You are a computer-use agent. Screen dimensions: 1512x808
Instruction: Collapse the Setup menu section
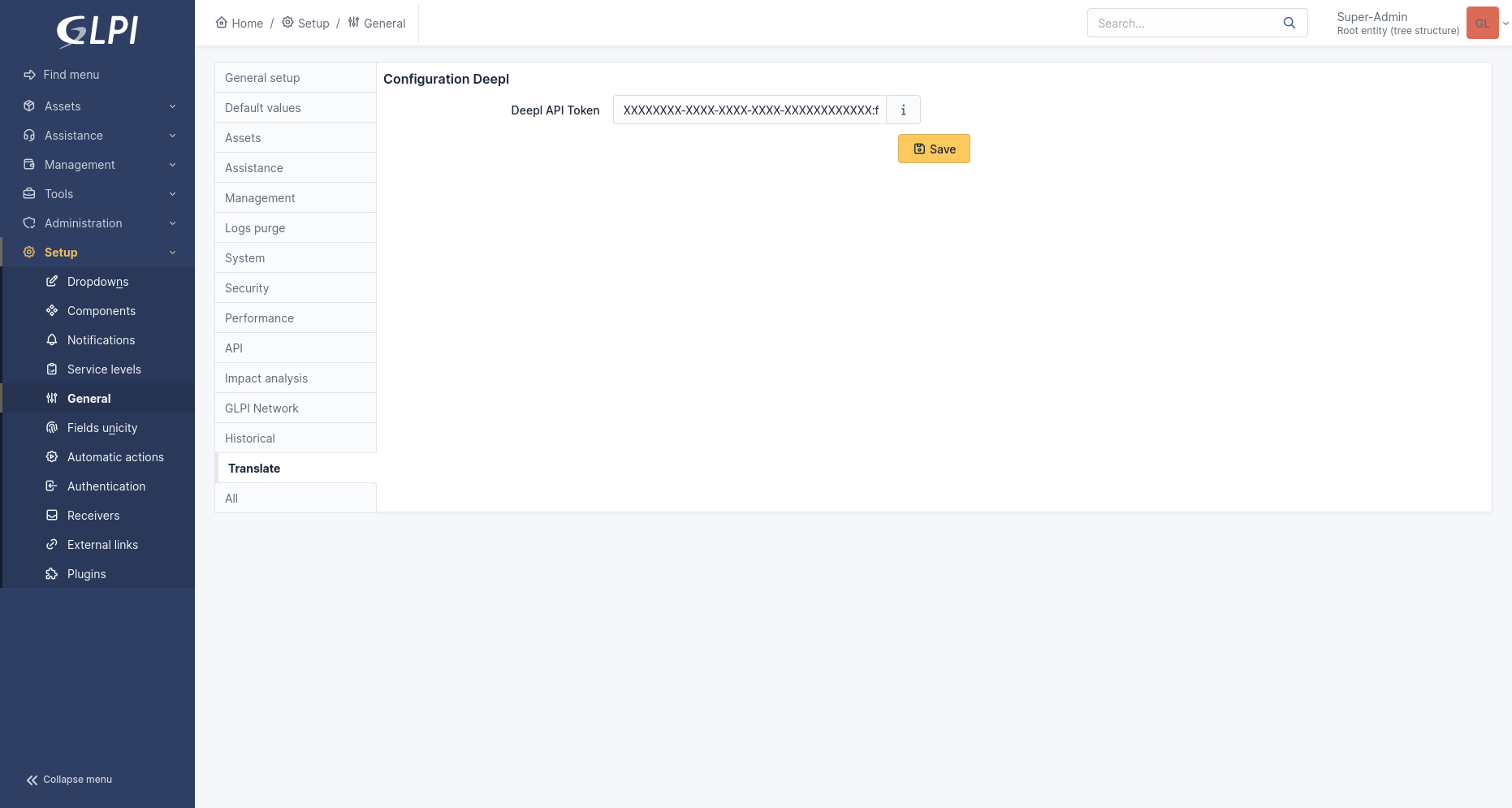(172, 253)
